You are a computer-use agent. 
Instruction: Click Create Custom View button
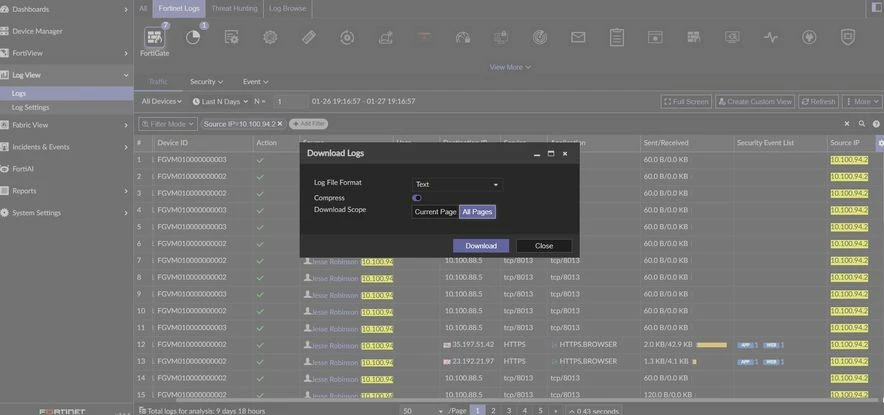click(755, 101)
